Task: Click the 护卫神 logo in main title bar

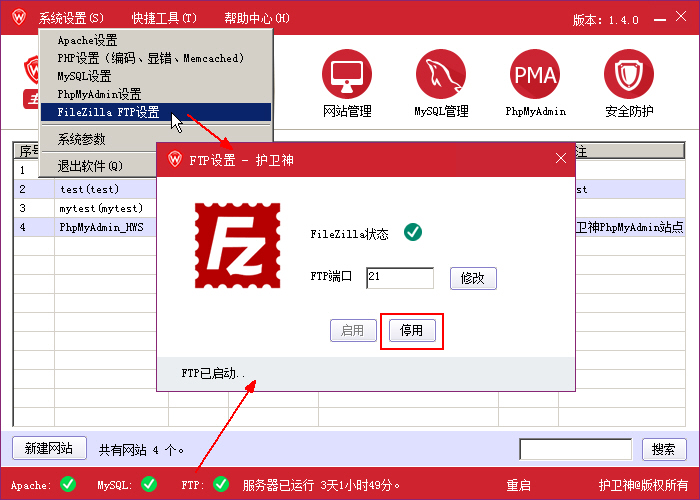Action: 19,17
